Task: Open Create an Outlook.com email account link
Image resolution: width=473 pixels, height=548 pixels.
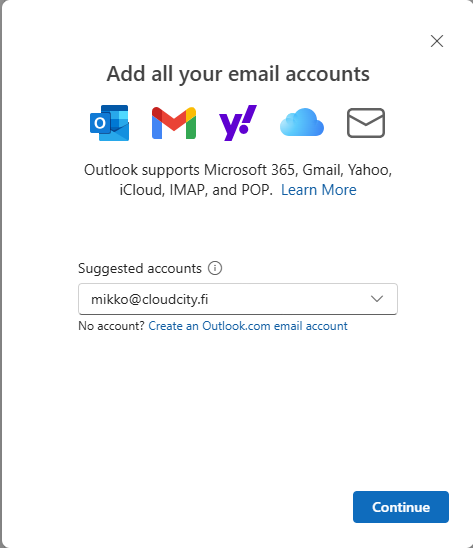Action: coord(248,326)
